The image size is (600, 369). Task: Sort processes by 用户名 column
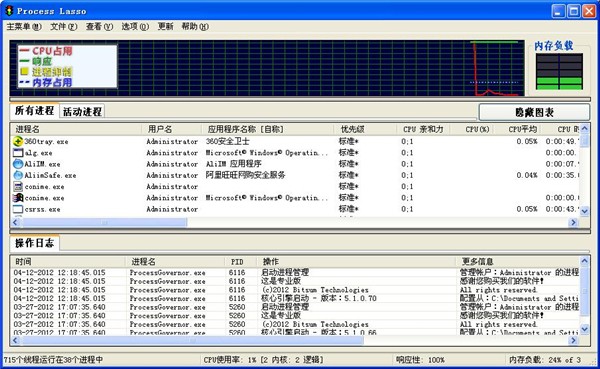tap(172, 129)
